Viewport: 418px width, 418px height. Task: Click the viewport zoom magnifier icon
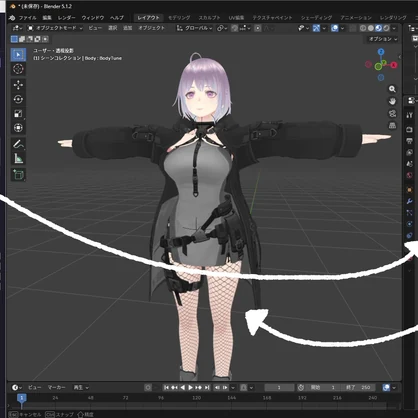click(x=392, y=89)
